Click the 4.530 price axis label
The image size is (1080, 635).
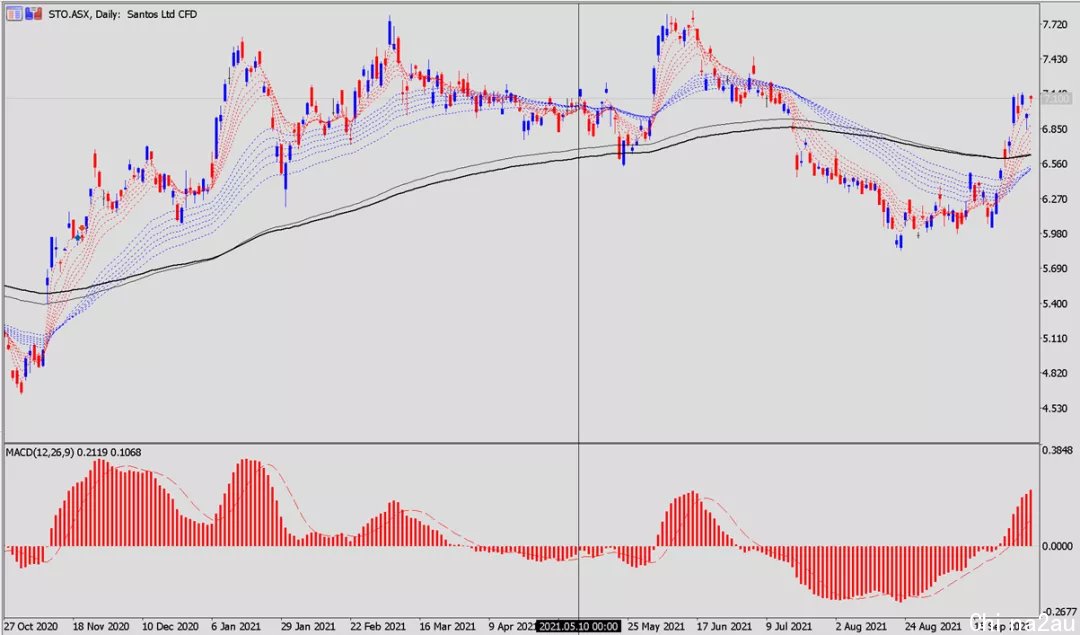point(1055,408)
